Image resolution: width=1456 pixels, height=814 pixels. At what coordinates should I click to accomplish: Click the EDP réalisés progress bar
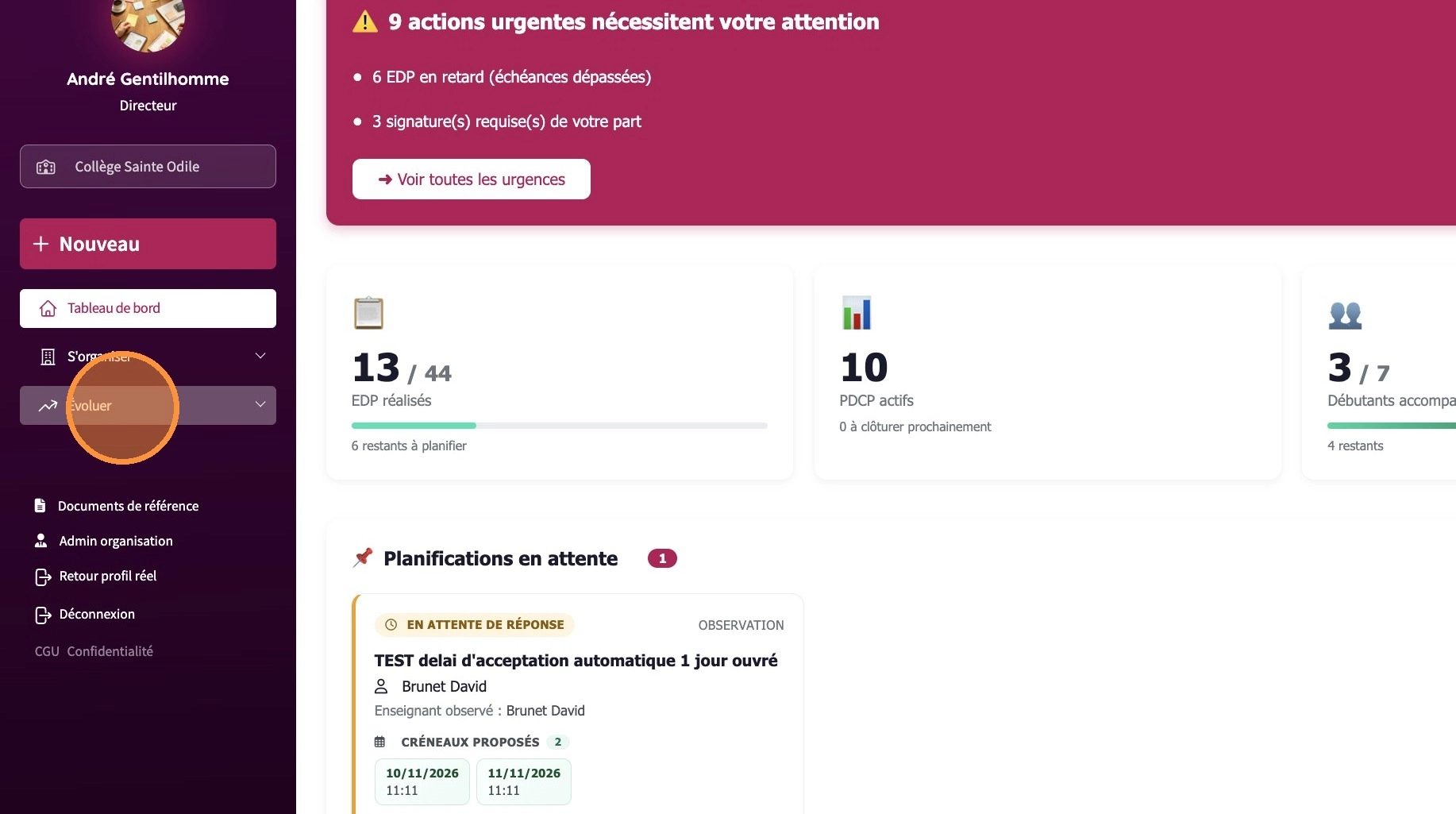560,426
